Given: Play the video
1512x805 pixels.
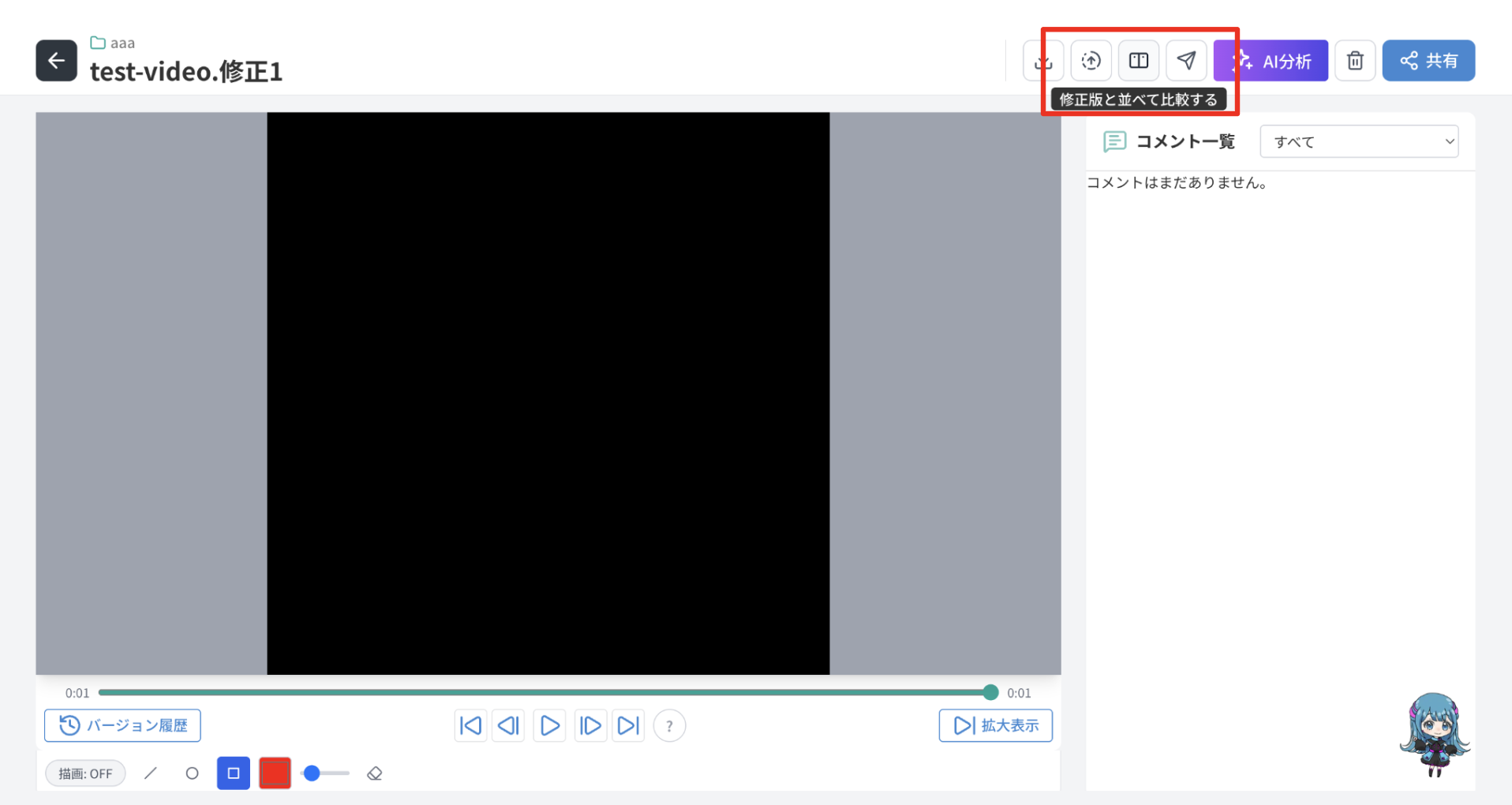Looking at the screenshot, I should tap(549, 725).
